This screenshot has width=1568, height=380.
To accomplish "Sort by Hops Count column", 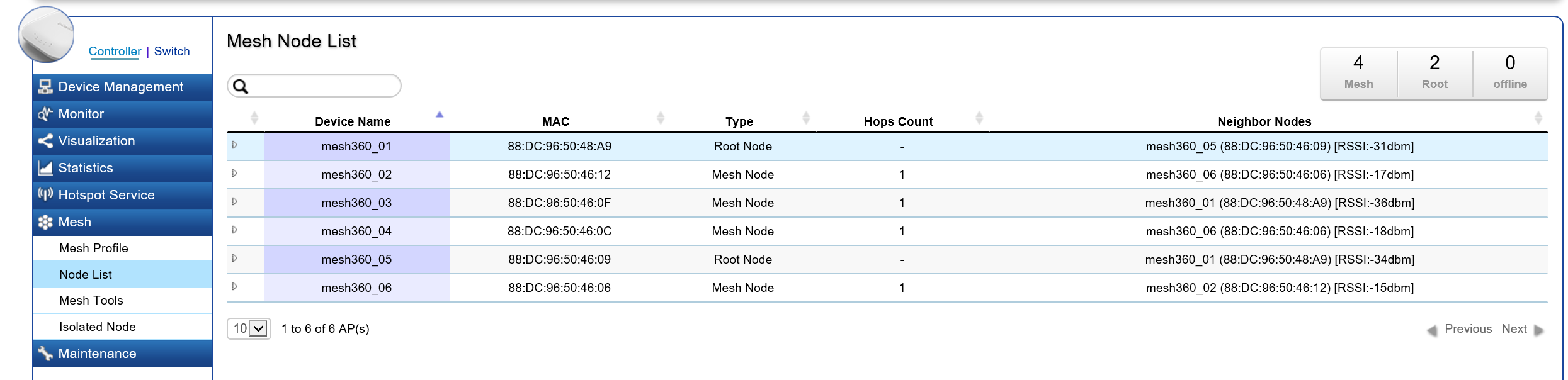I will pyautogui.click(x=979, y=118).
